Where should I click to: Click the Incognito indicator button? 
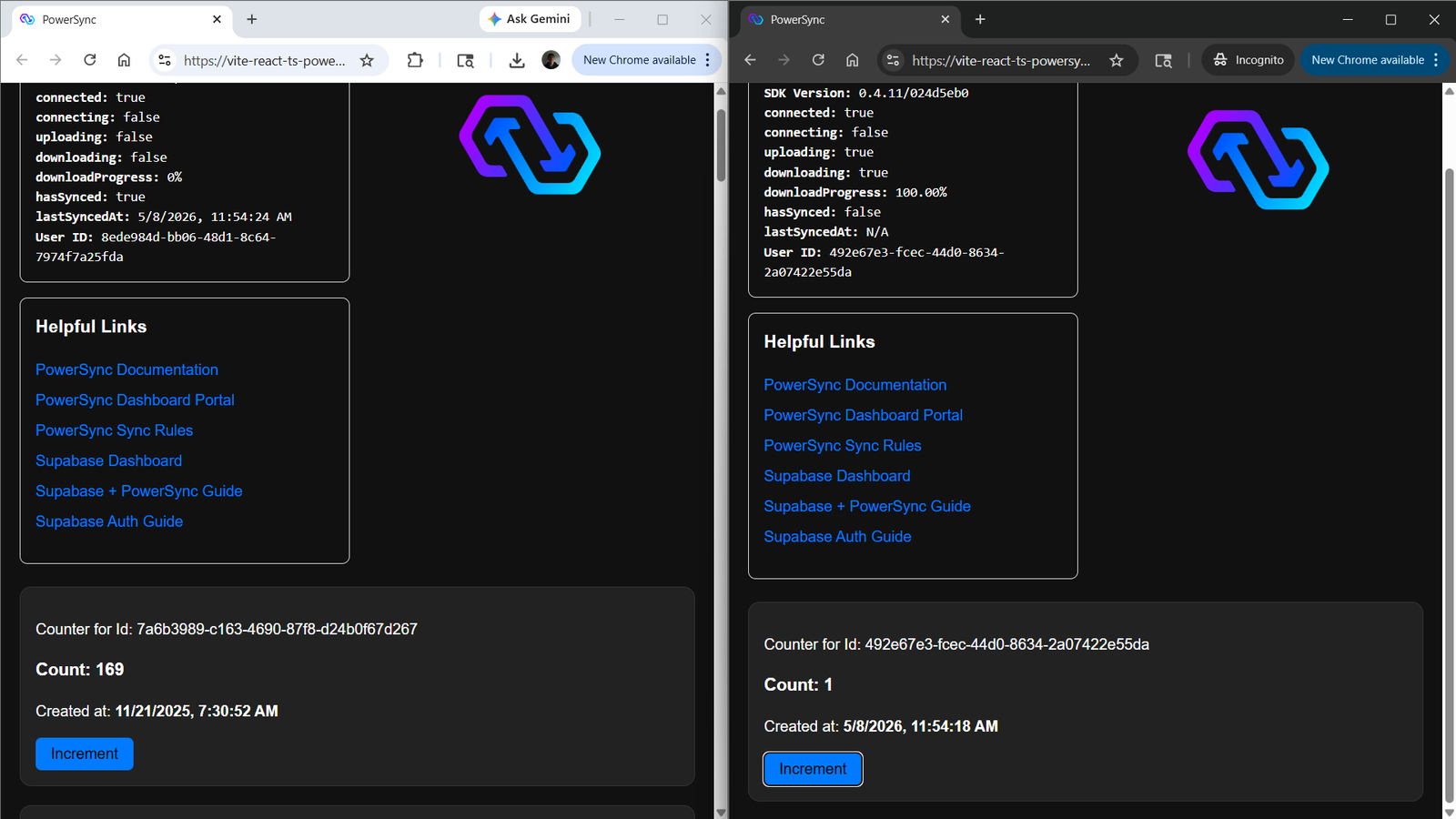(x=1249, y=60)
